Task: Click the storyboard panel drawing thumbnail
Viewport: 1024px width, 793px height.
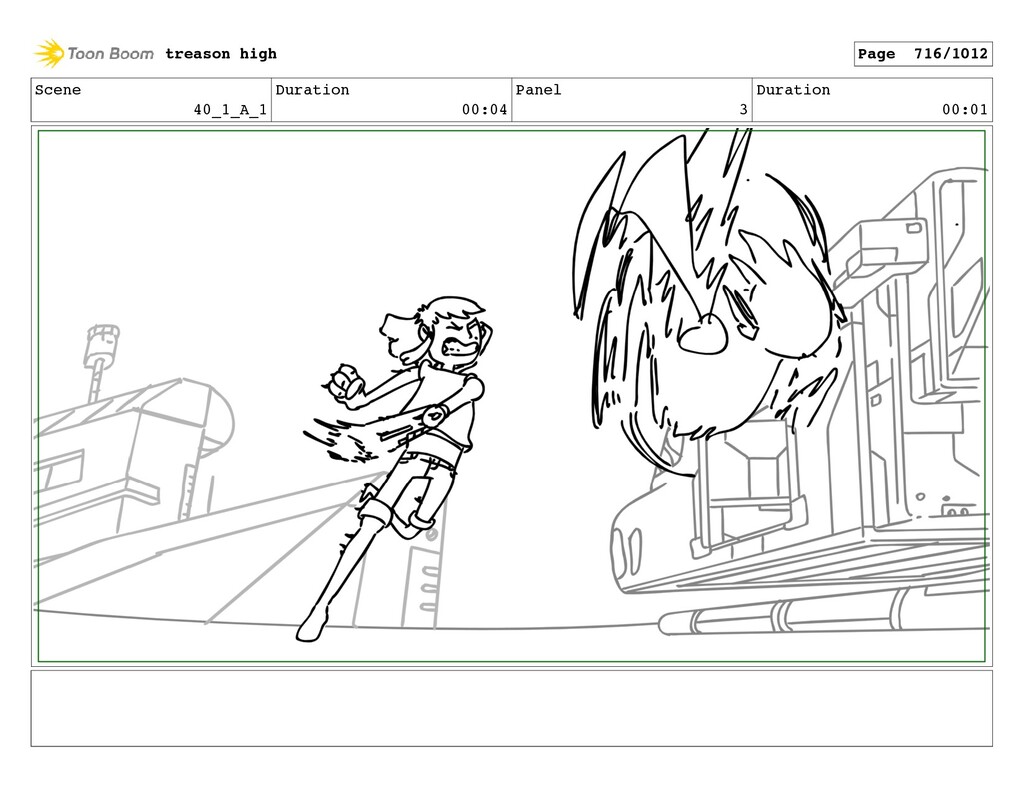Action: (x=511, y=396)
